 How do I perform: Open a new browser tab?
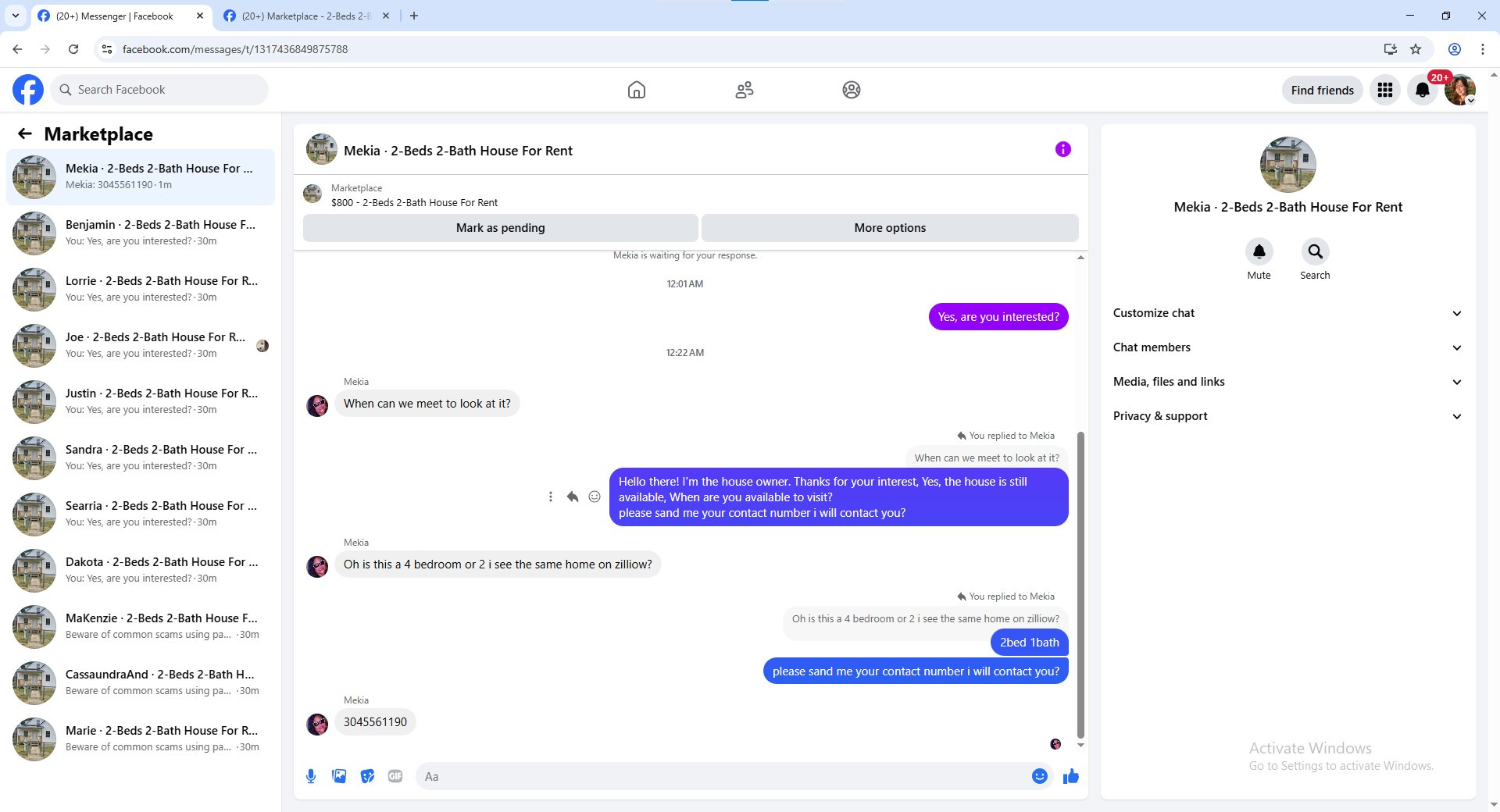coord(414,16)
